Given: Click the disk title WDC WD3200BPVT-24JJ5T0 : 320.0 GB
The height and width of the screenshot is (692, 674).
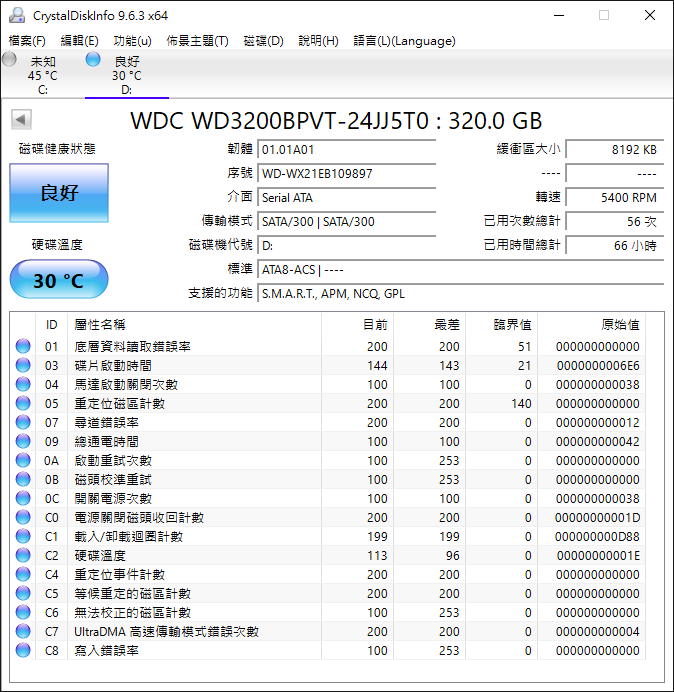Looking at the screenshot, I should click(x=336, y=120).
